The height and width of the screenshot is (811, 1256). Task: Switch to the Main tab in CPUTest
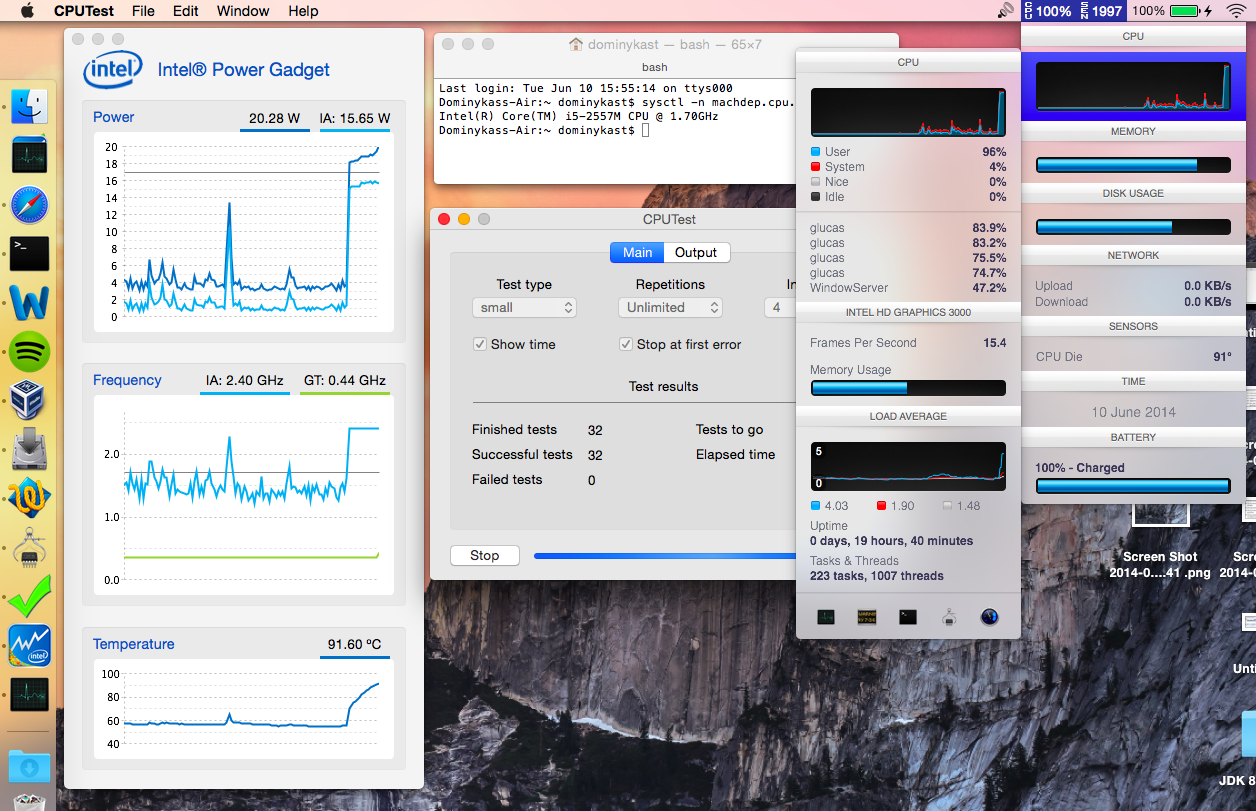coord(637,252)
